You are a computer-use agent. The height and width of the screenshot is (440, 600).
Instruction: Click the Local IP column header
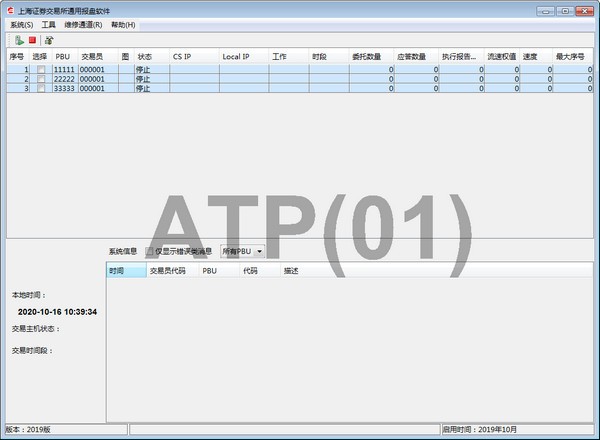[244, 57]
